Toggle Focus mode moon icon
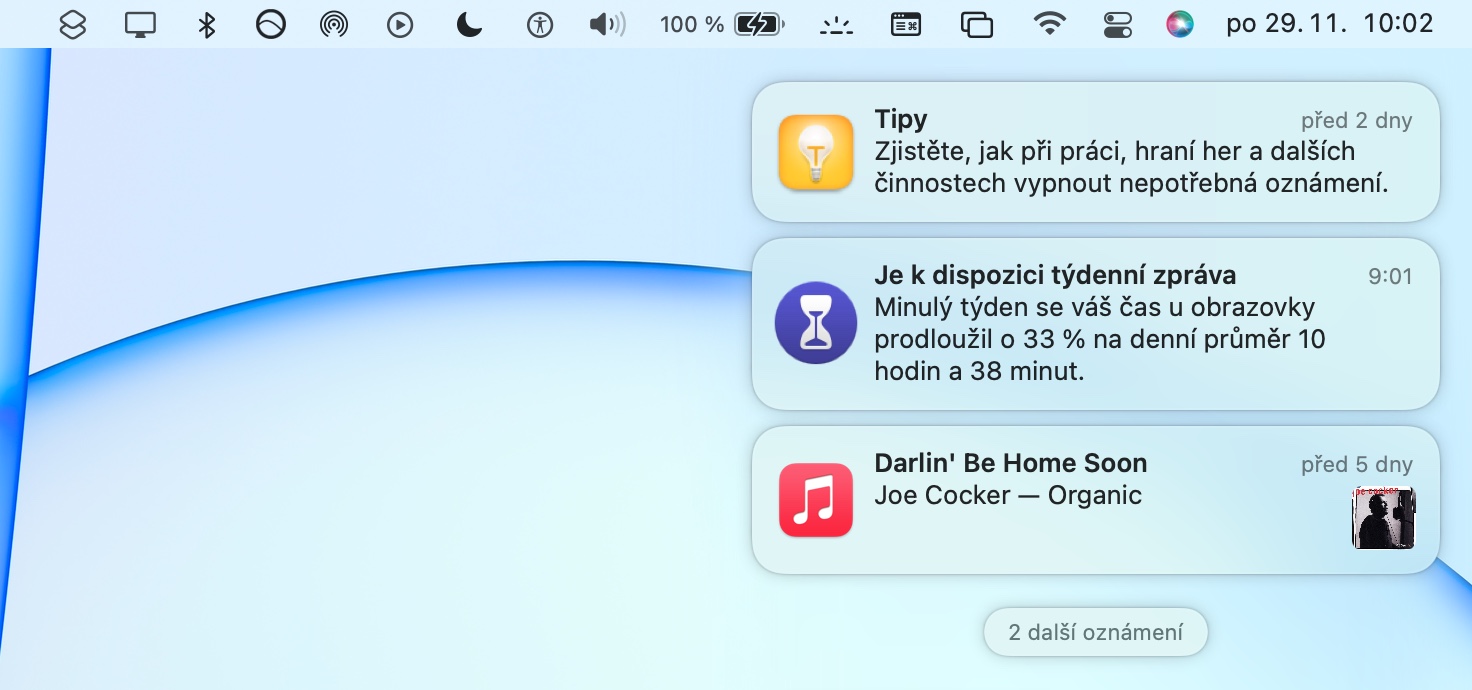The image size is (1472, 690). 469,24
